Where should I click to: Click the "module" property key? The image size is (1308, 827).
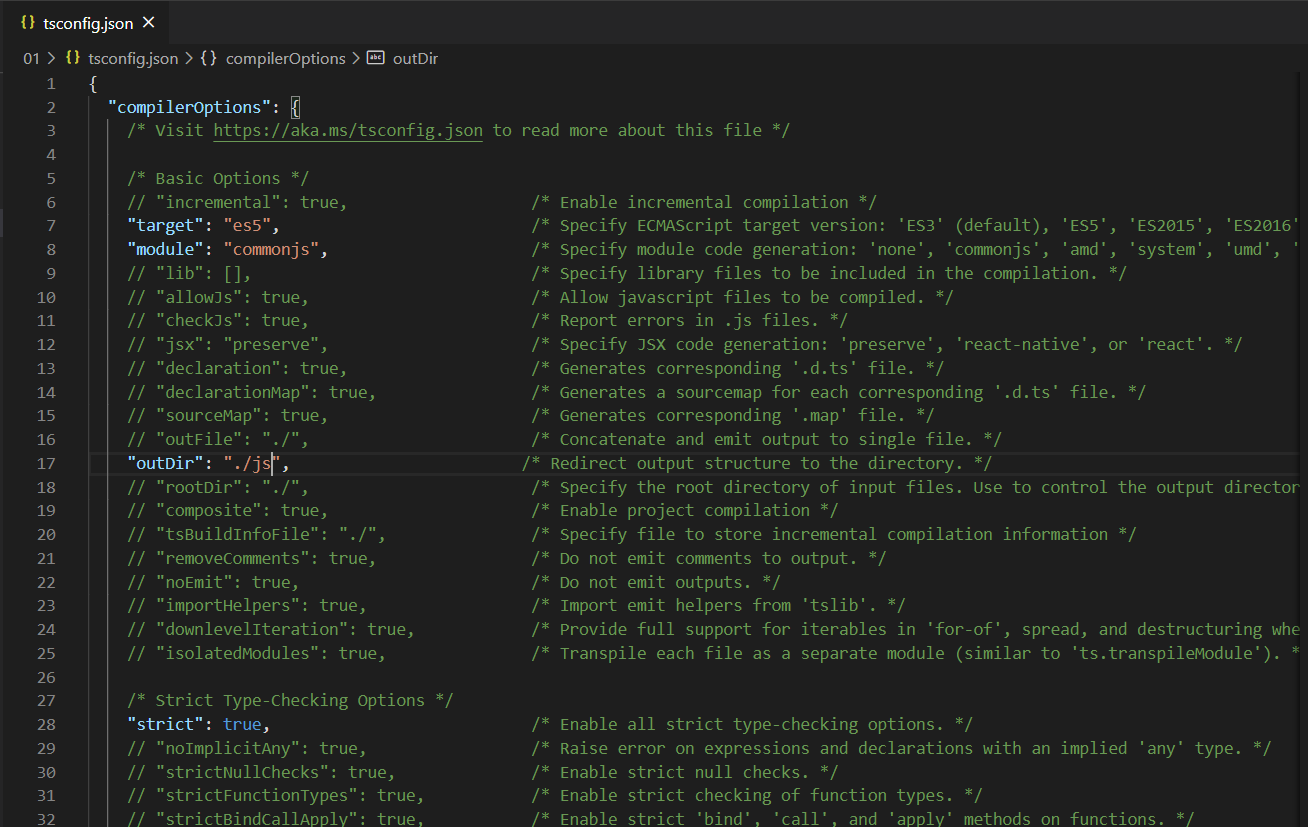point(165,249)
